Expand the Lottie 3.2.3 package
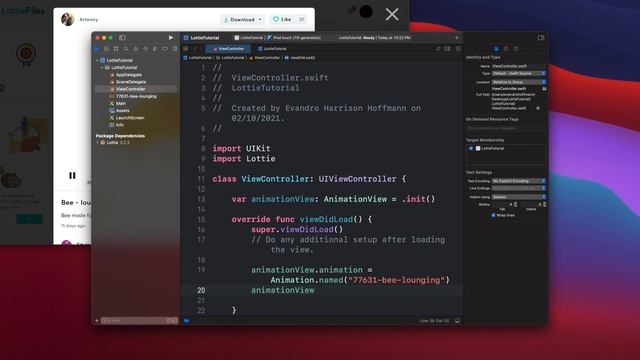The image size is (640, 360). point(98,143)
